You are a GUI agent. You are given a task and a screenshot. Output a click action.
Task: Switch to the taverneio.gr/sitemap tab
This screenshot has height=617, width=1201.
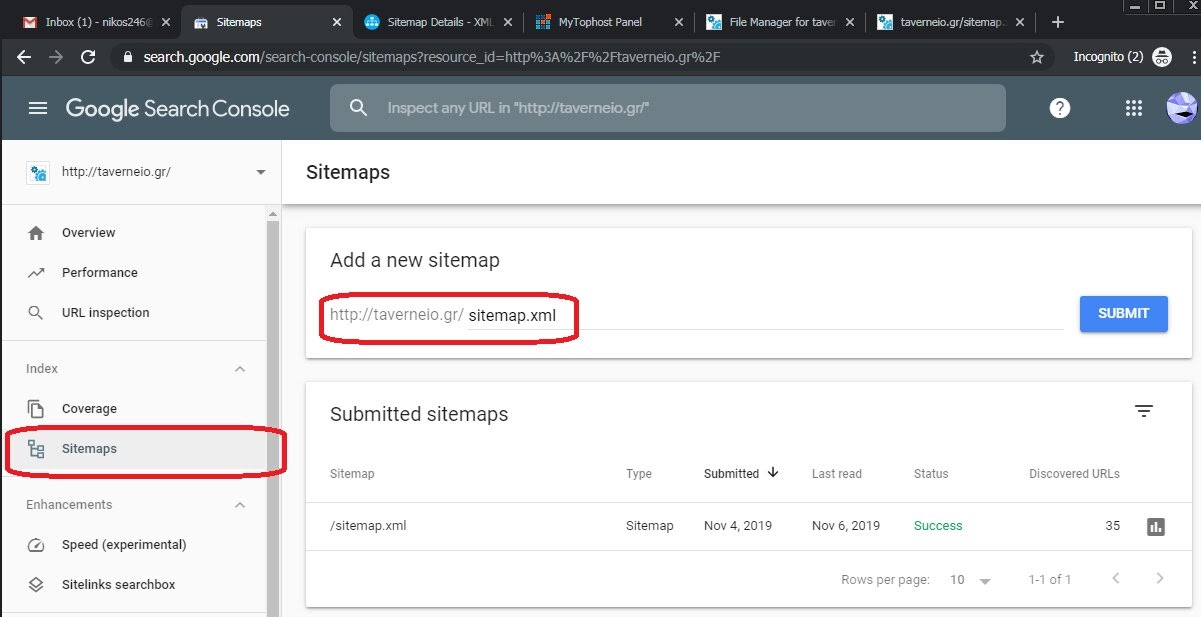click(x=950, y=22)
